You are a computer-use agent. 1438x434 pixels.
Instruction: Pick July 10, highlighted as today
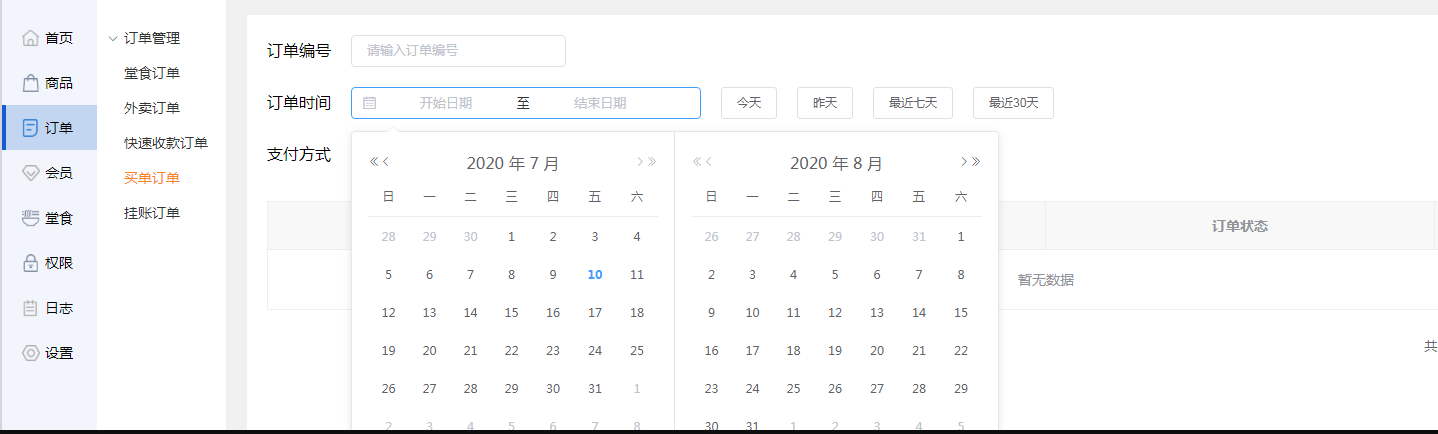coord(595,275)
